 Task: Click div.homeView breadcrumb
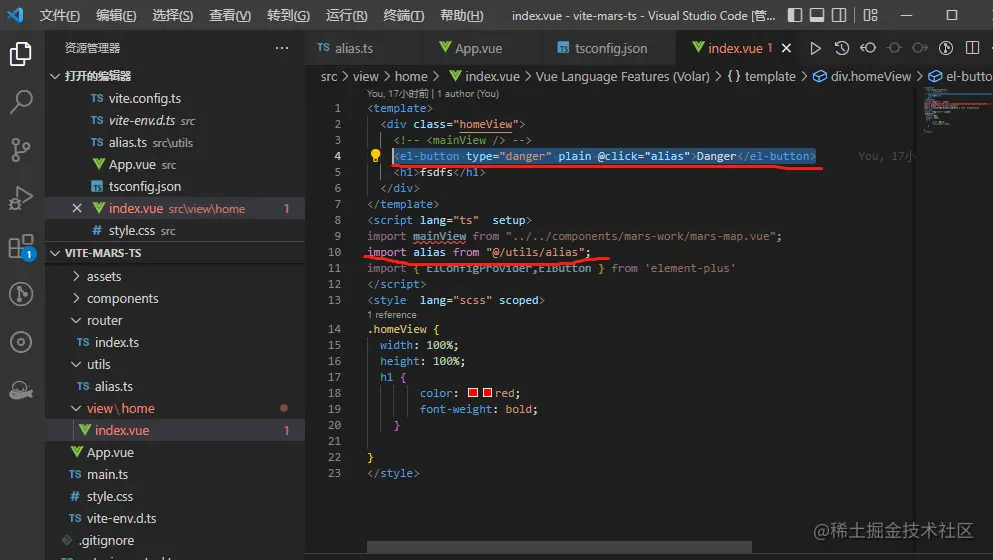[870, 77]
